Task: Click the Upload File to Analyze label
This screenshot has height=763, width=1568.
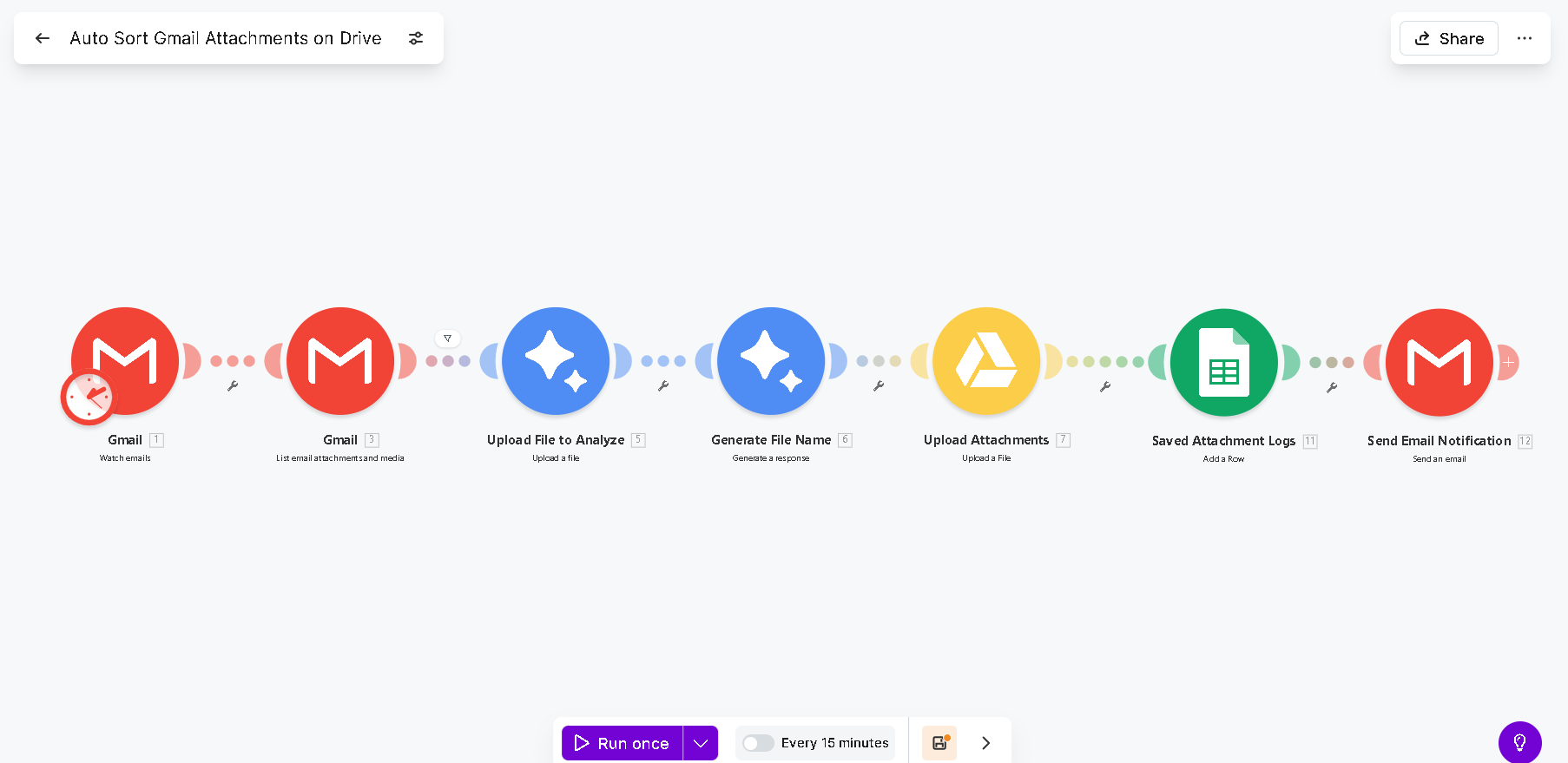Action: [556, 440]
